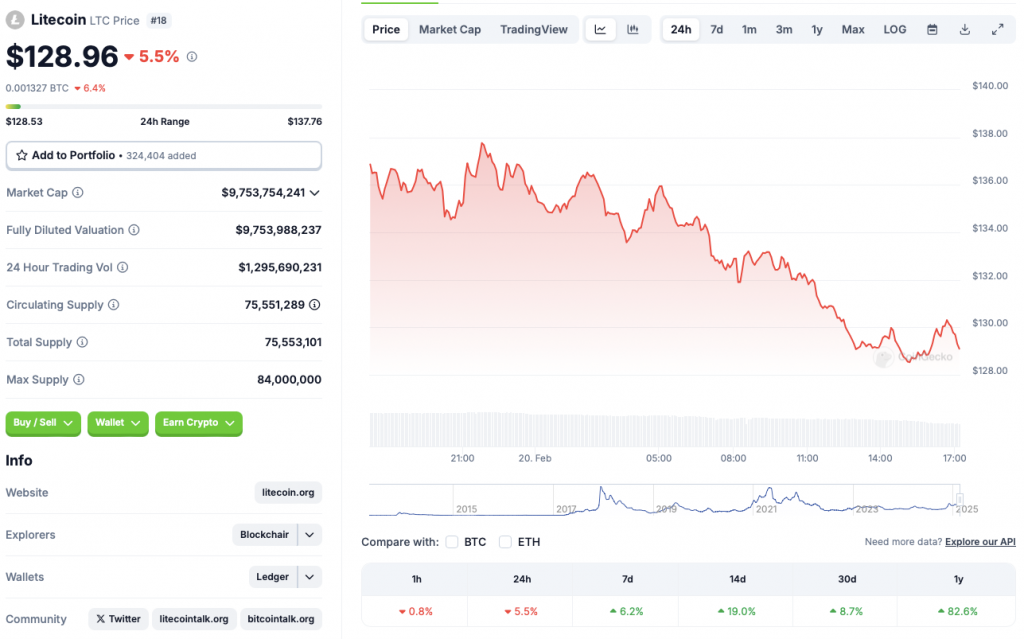The width and height of the screenshot is (1024, 639).
Task: Select the 1y time range
Action: coord(817,29)
